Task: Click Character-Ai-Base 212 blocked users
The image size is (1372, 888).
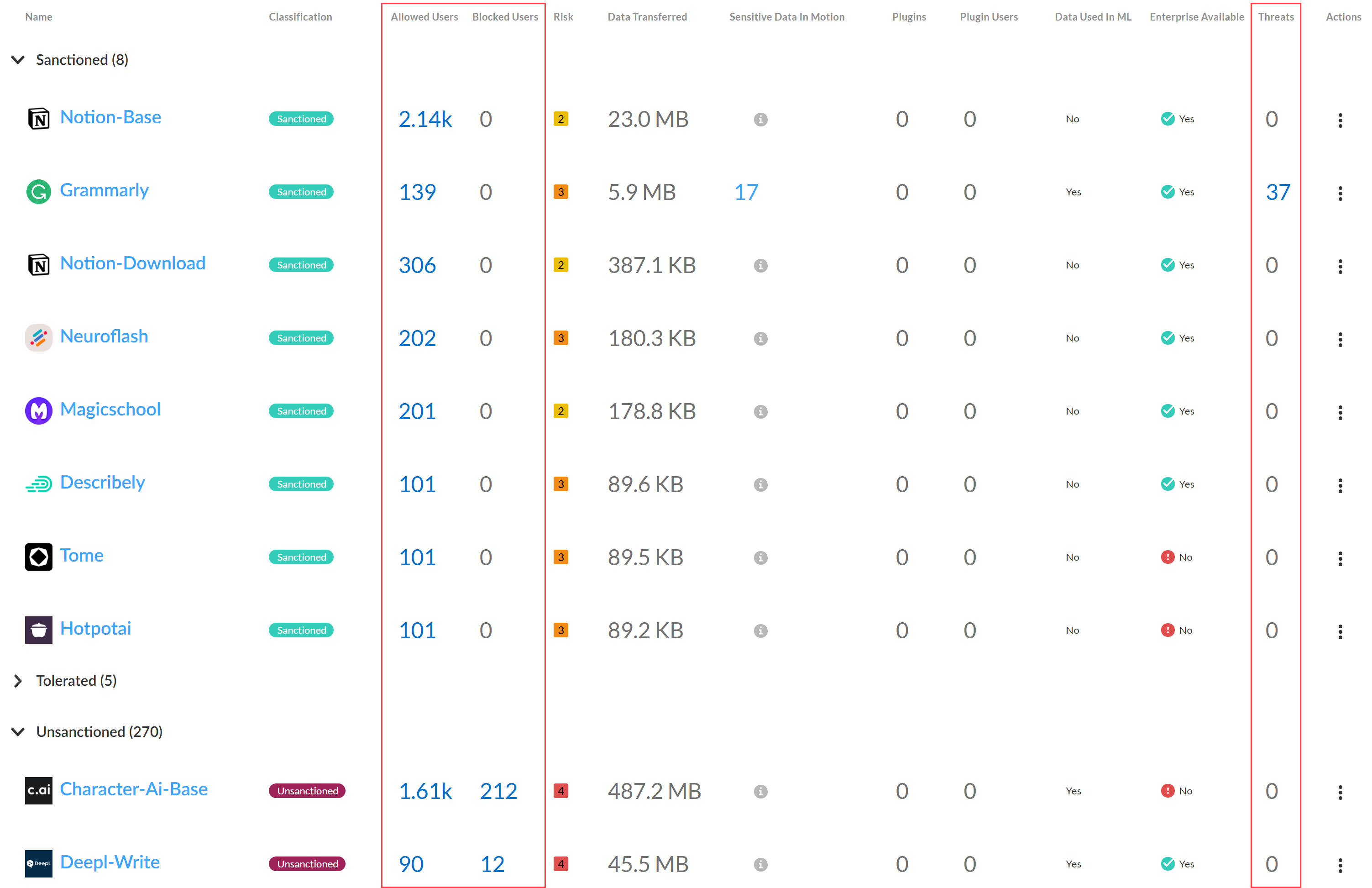Action: 498,791
